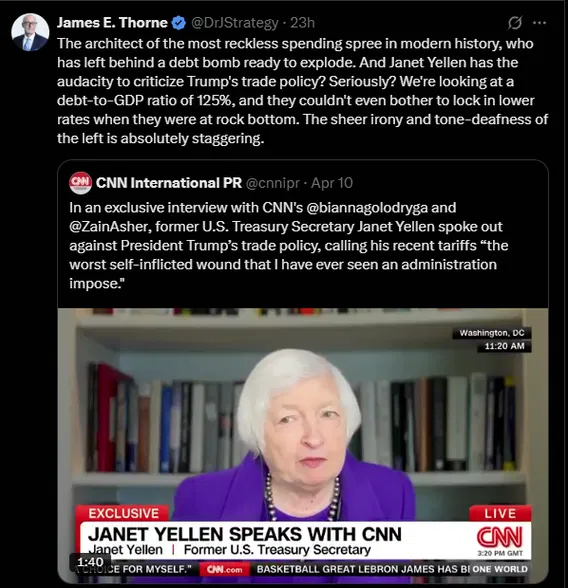Screen dimensions: 568x588
Task: Click the CNN International PR avatar logo
Action: click(80, 183)
